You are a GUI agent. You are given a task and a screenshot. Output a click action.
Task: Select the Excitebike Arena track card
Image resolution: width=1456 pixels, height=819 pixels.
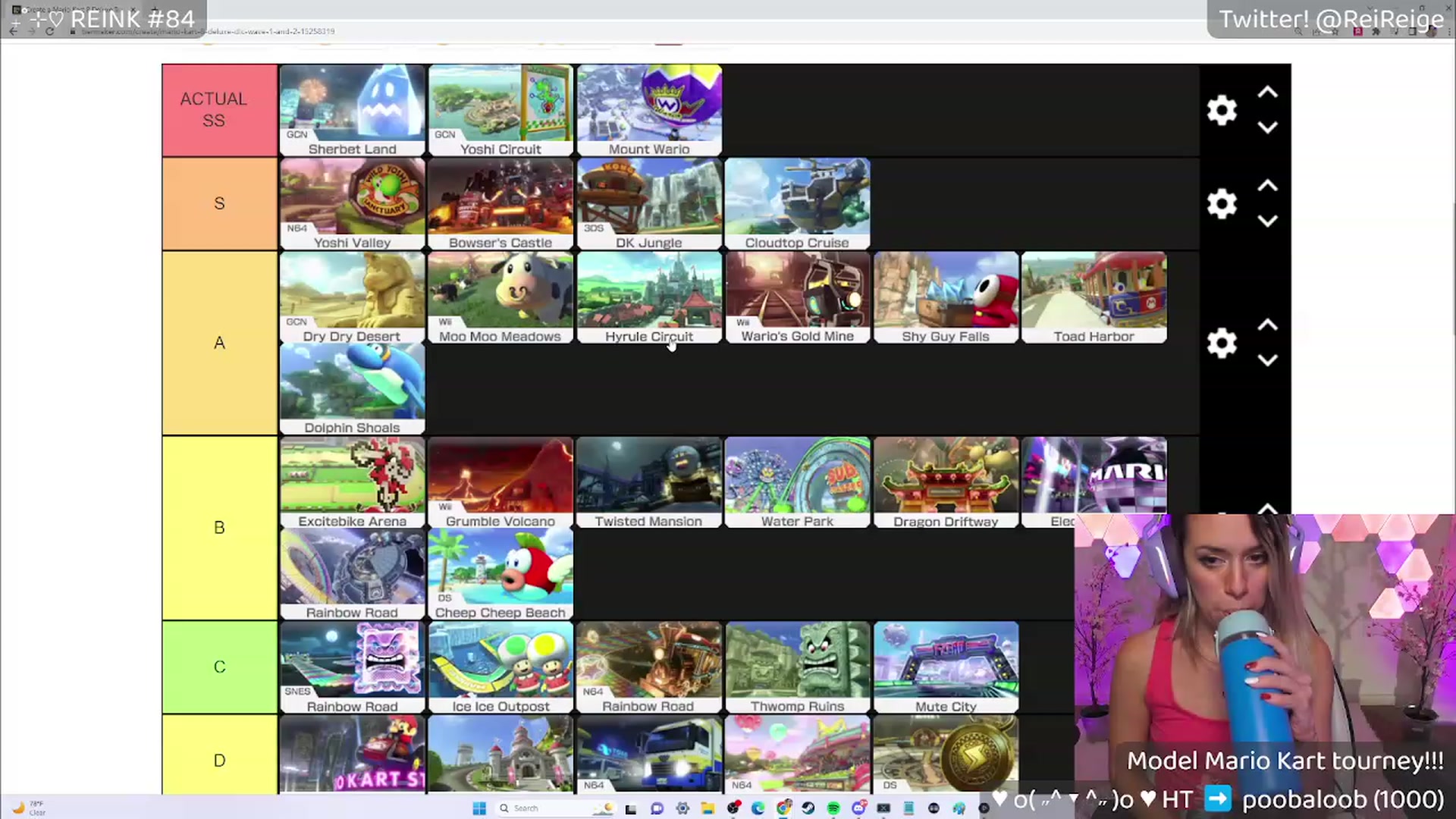352,482
